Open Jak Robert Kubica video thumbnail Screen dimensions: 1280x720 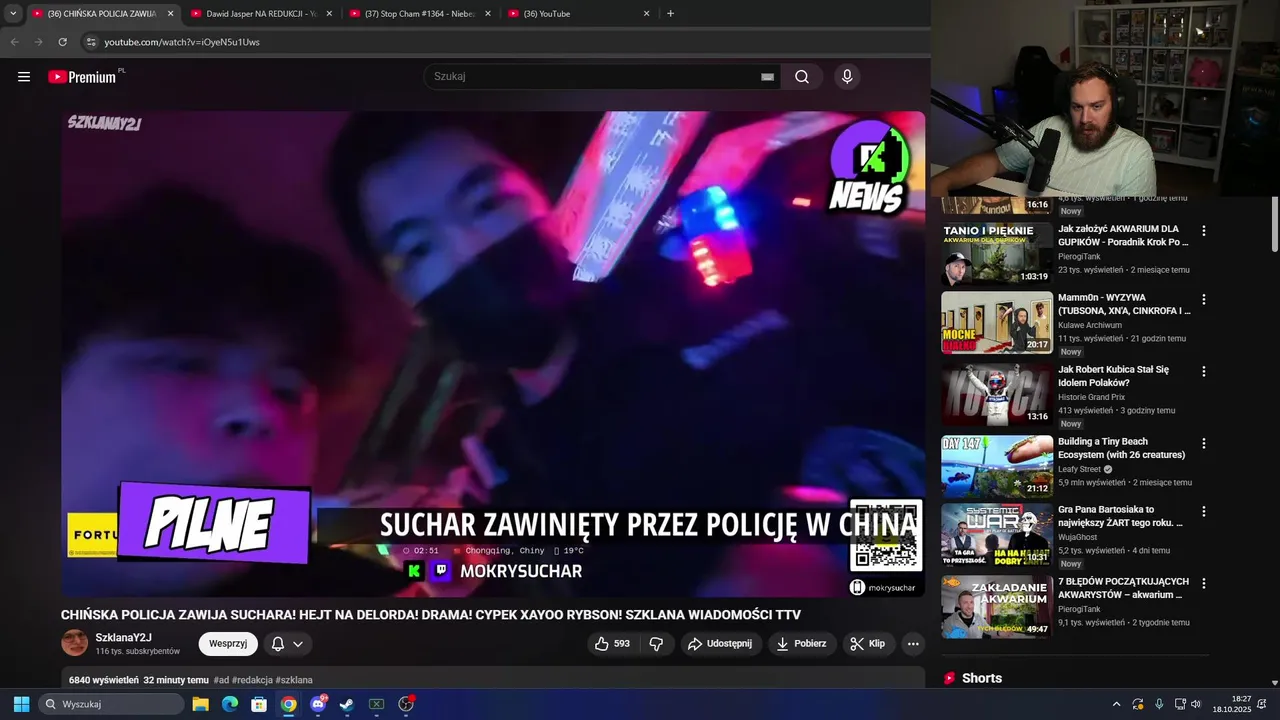point(996,395)
